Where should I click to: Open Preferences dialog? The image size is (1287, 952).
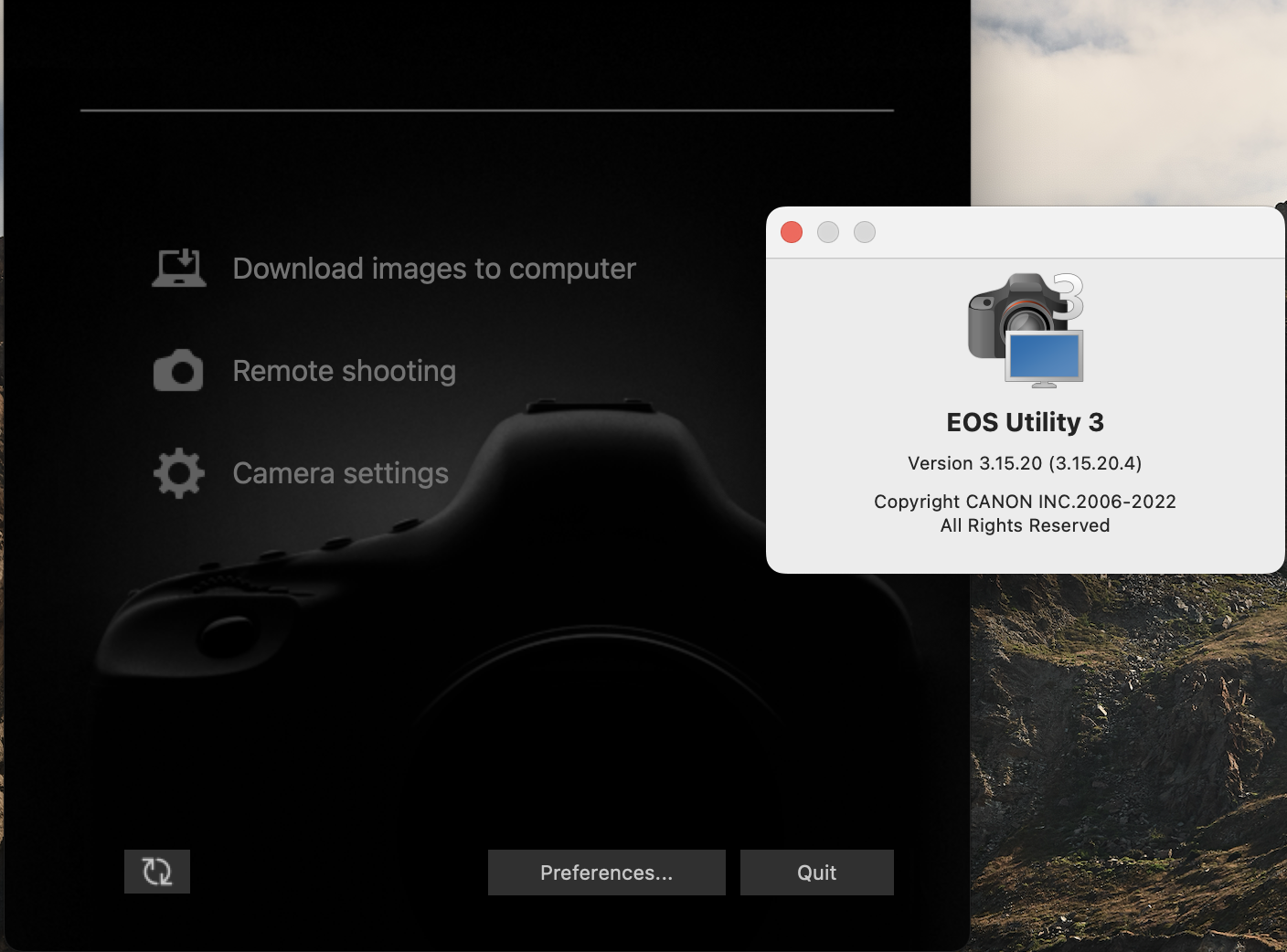[x=606, y=873]
